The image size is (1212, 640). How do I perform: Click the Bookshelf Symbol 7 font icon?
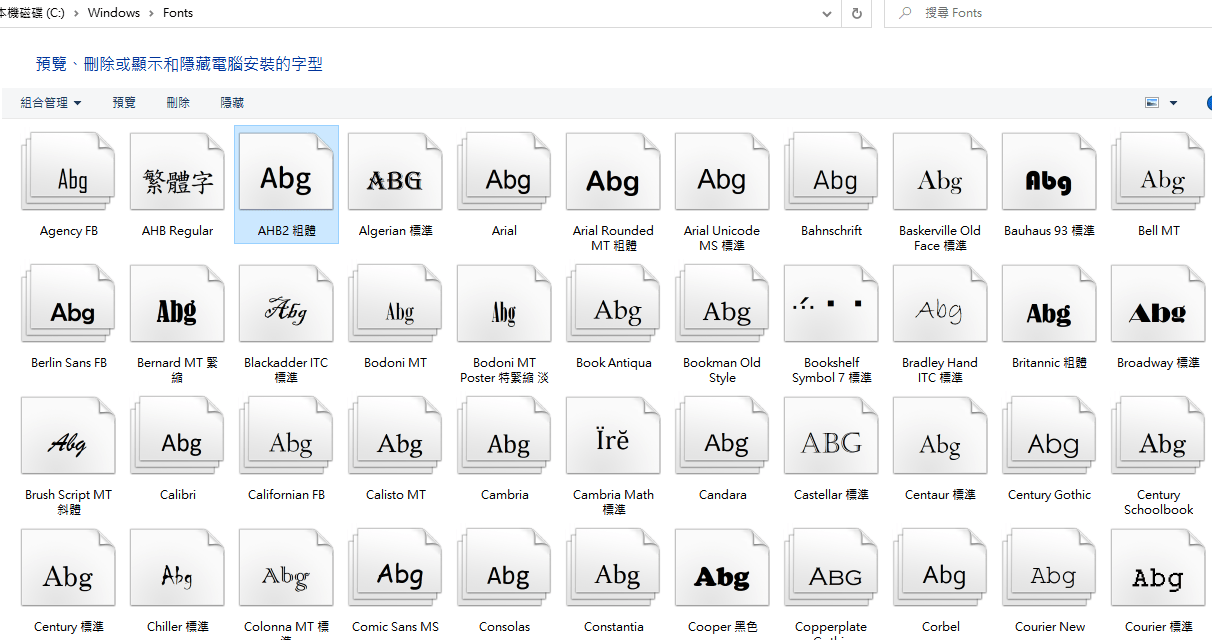(831, 311)
